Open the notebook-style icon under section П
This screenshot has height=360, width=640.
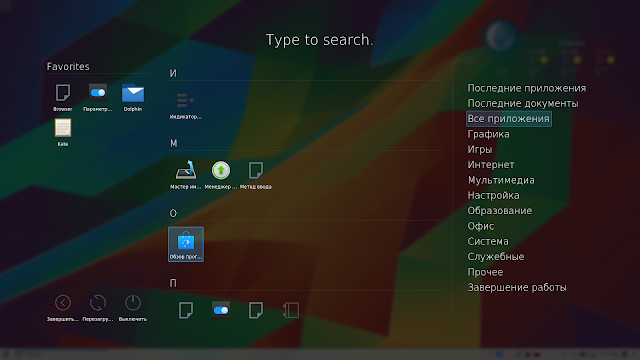point(291,311)
